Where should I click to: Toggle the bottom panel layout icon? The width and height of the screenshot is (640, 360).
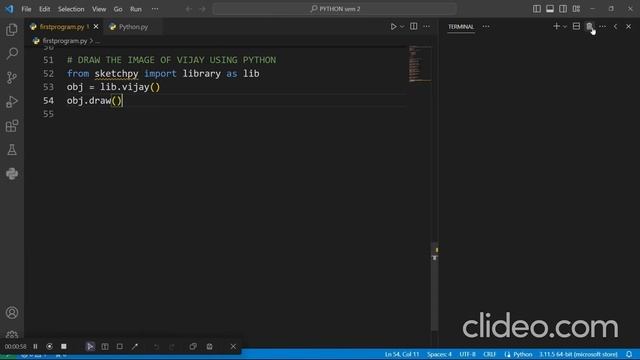pyautogui.click(x=550, y=9)
